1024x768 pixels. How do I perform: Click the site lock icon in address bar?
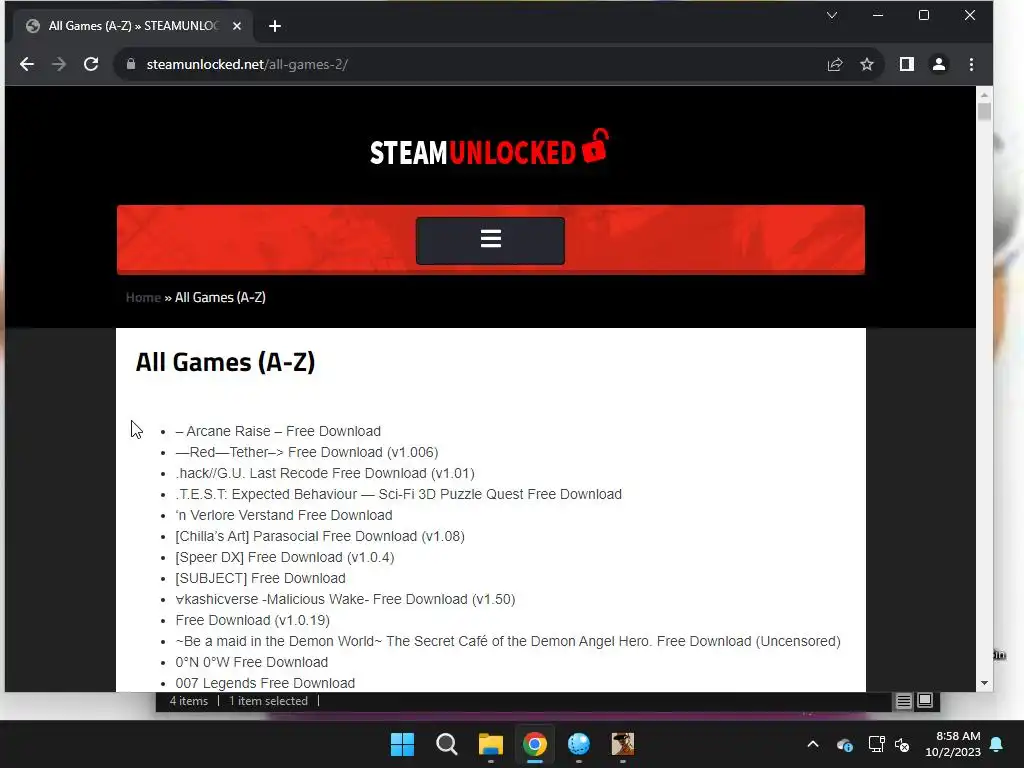pyautogui.click(x=131, y=64)
